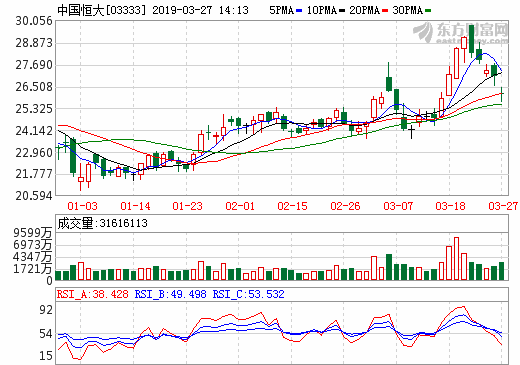This screenshot has width=520, height=365.
Task: Click RSI axis label 54
Action: point(46,334)
